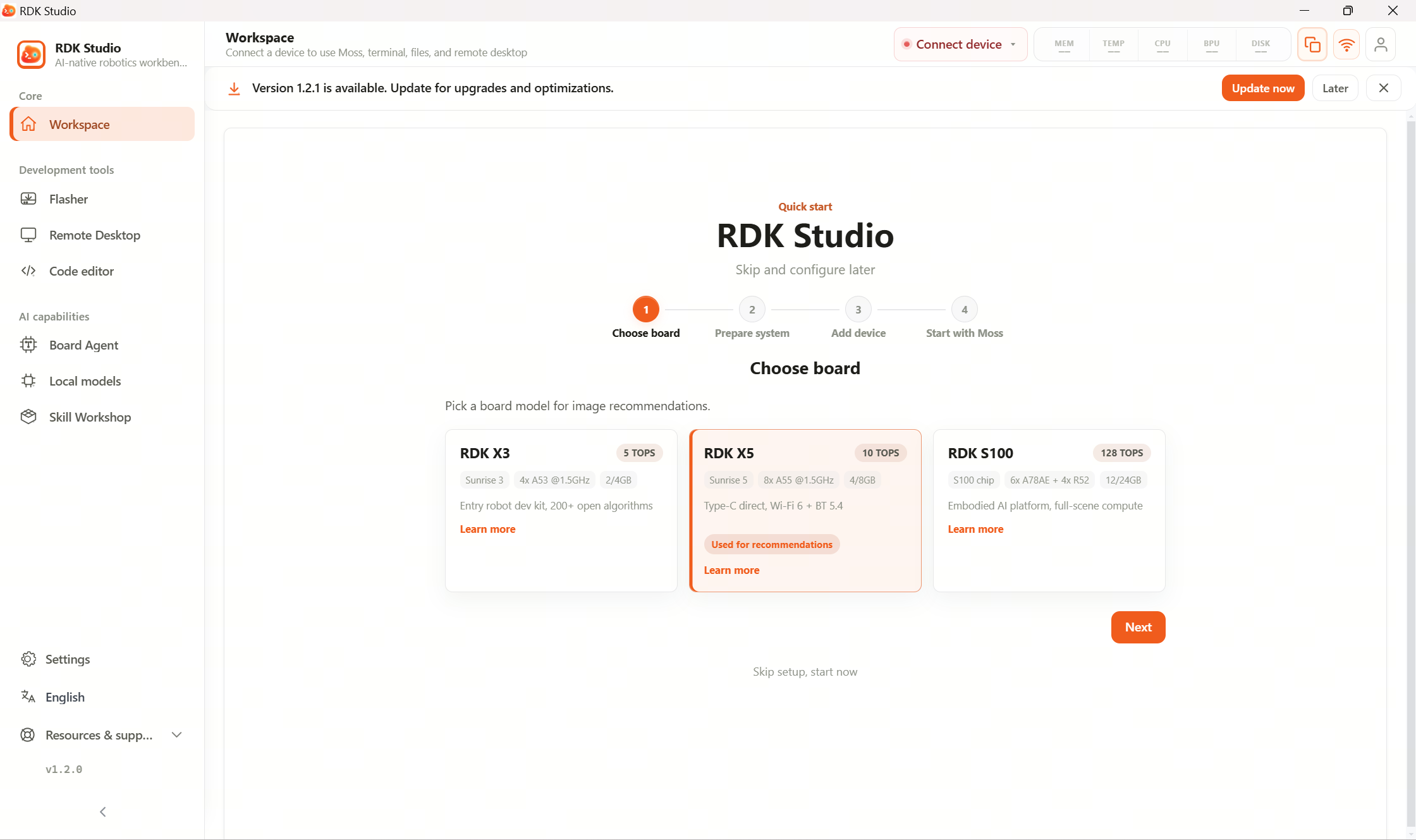Screen dimensions: 1416x840
Task: Open the English language selector
Action: point(64,697)
